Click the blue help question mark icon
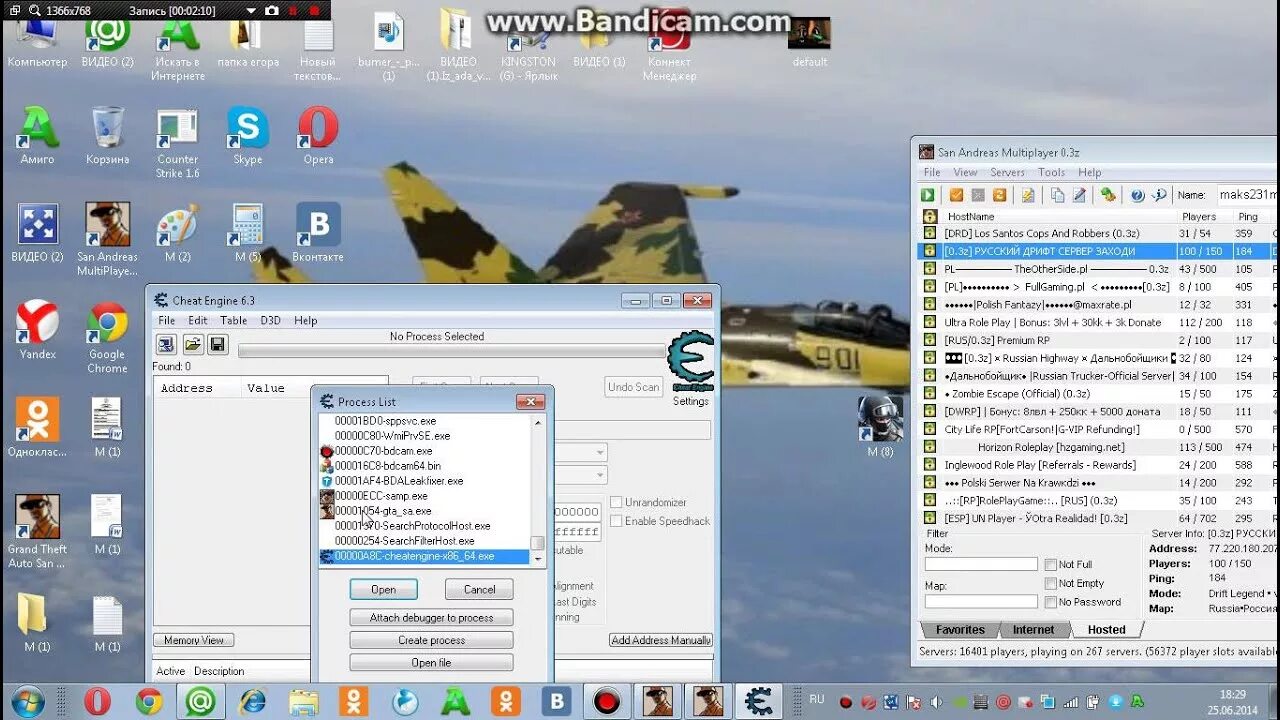 click(1137, 195)
